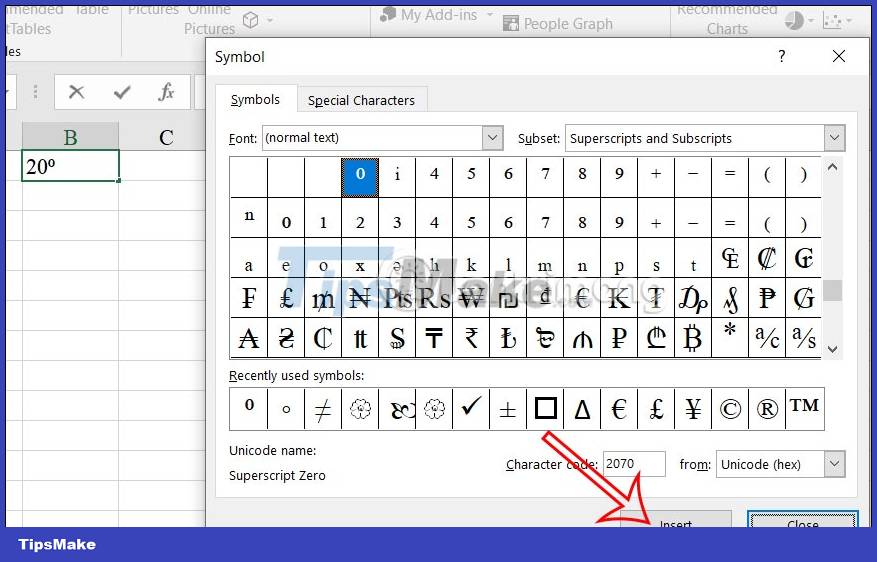877x562 pixels.
Task: Pick the superscript i symbol
Action: pos(397,177)
